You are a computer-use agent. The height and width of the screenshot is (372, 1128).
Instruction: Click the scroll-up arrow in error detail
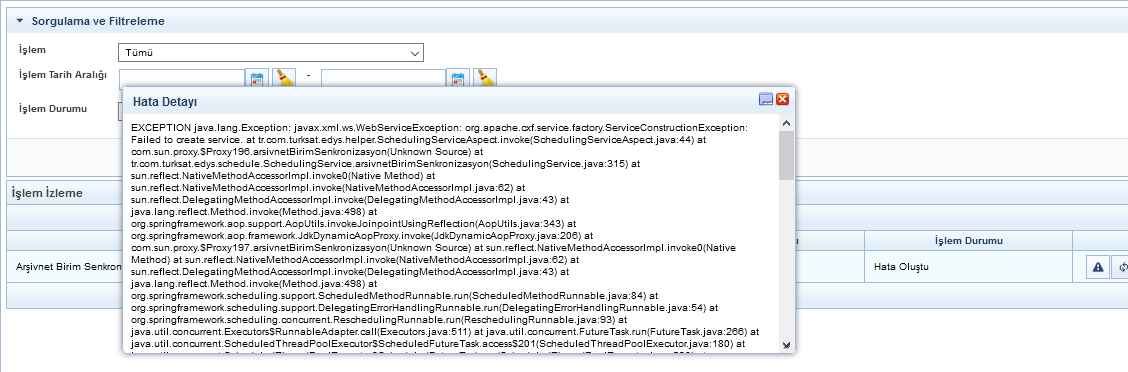pyautogui.click(x=786, y=123)
